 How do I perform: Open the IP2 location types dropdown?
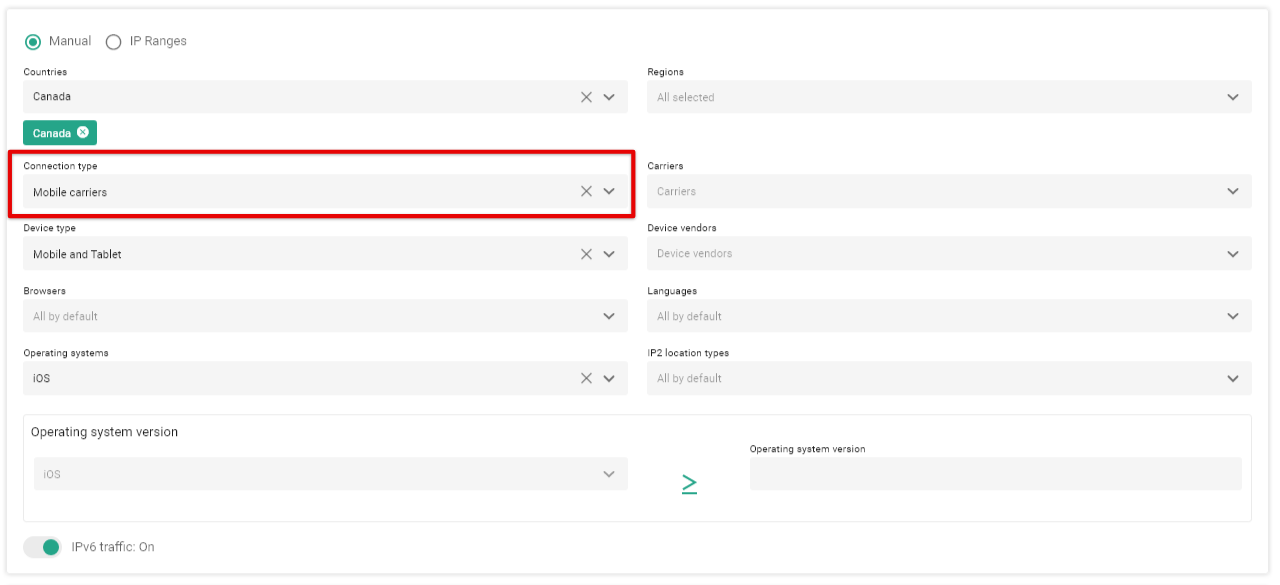[948, 378]
